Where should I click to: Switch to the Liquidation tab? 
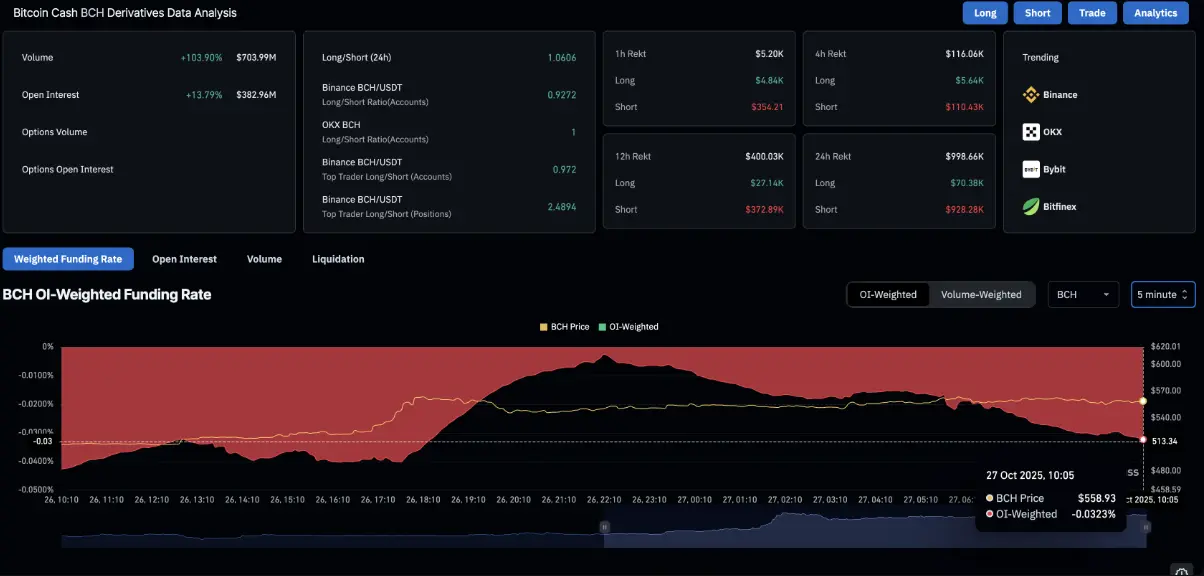pos(338,259)
